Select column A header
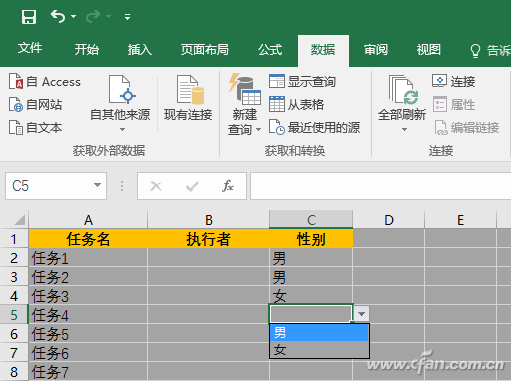Image resolution: width=511 pixels, height=381 pixels. click(88, 220)
